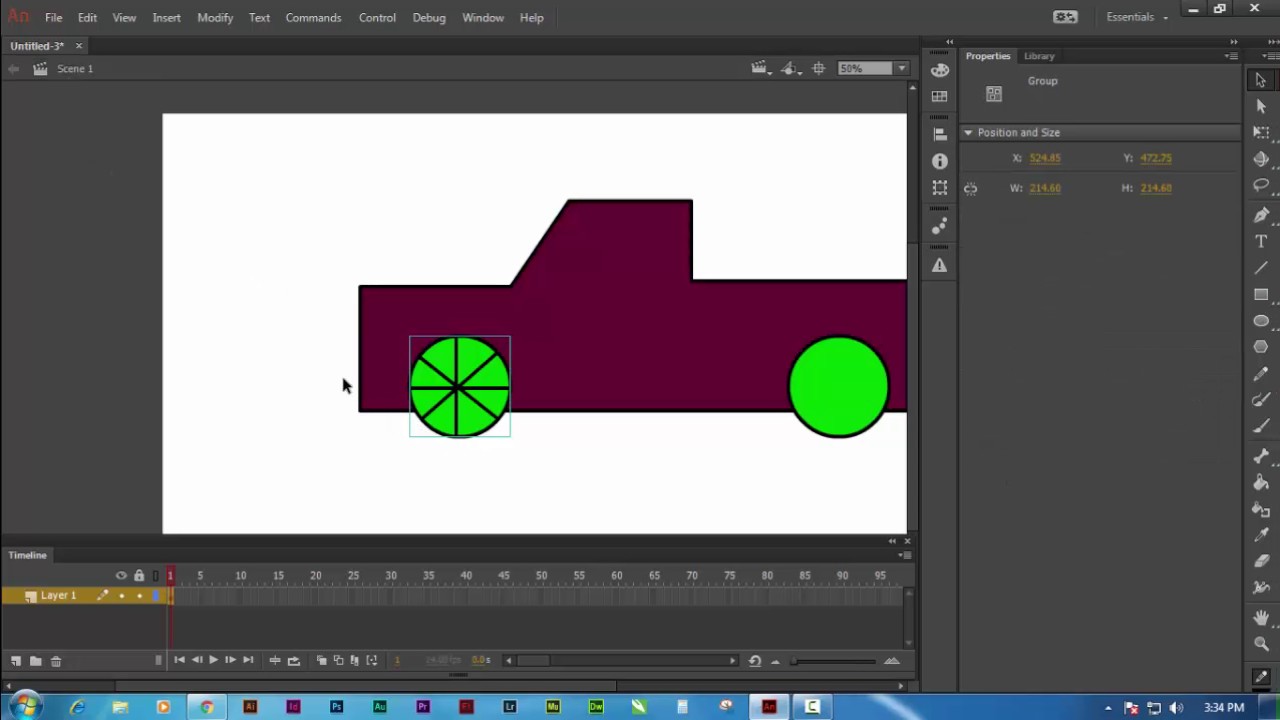Select the Subselection tool
Image resolution: width=1280 pixels, height=720 pixels.
coord(1261,106)
